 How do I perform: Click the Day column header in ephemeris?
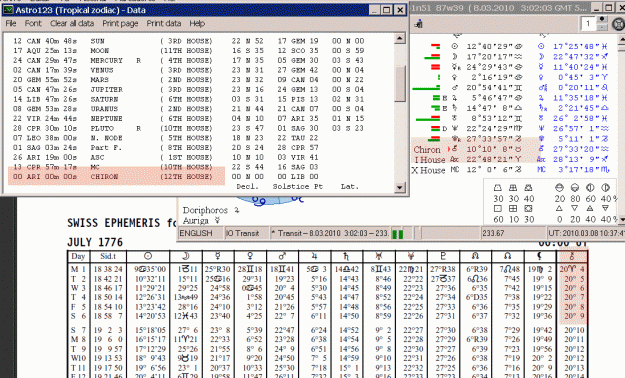(x=78, y=256)
